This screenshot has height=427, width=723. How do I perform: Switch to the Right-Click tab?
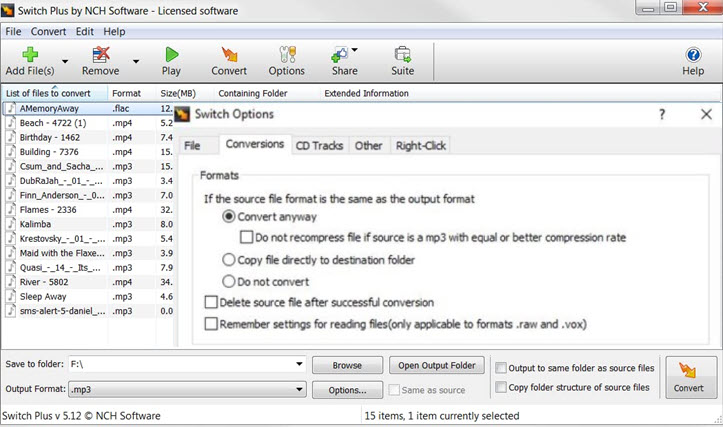(x=421, y=146)
